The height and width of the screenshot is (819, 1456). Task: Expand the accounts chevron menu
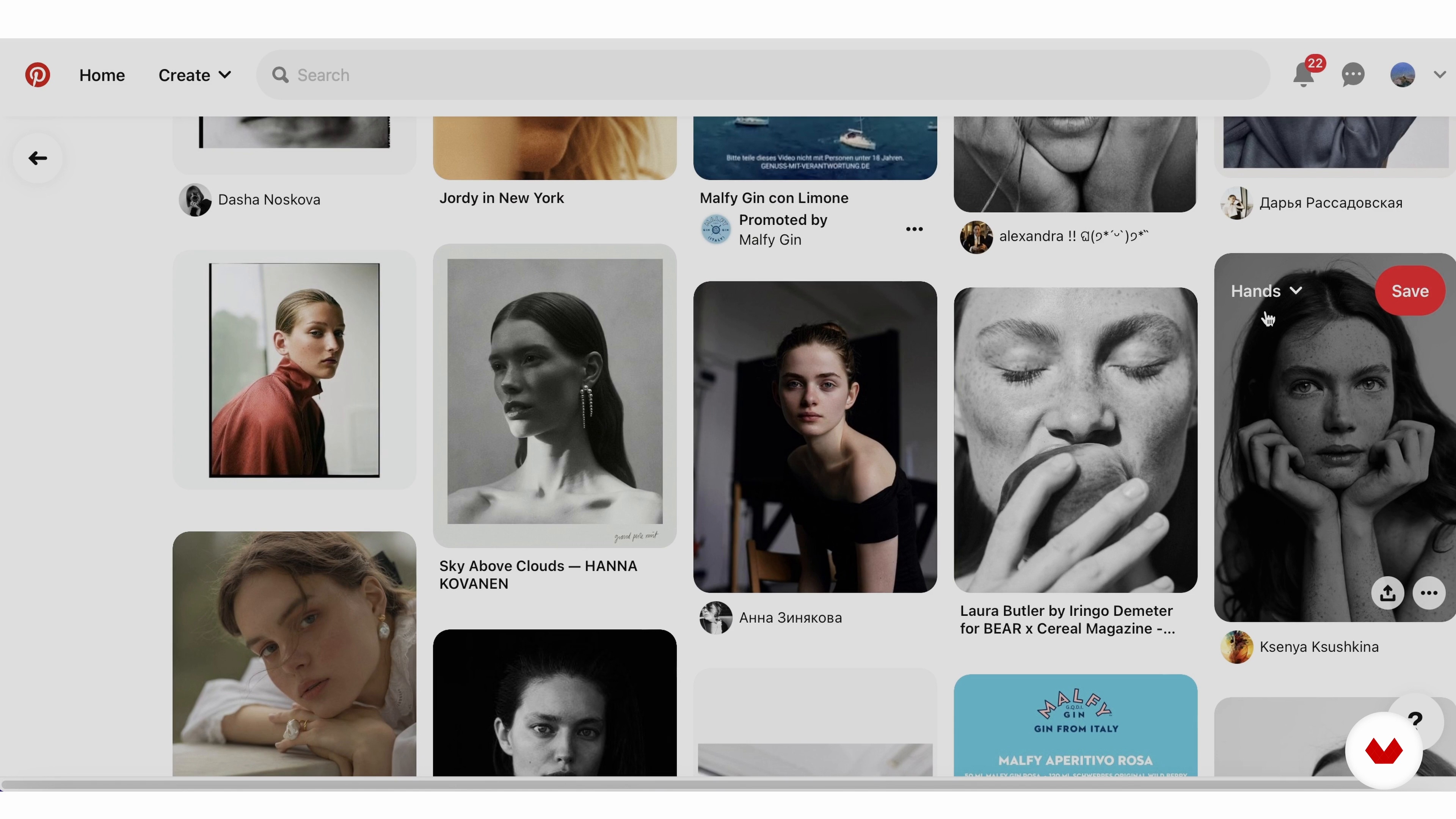tap(1439, 75)
